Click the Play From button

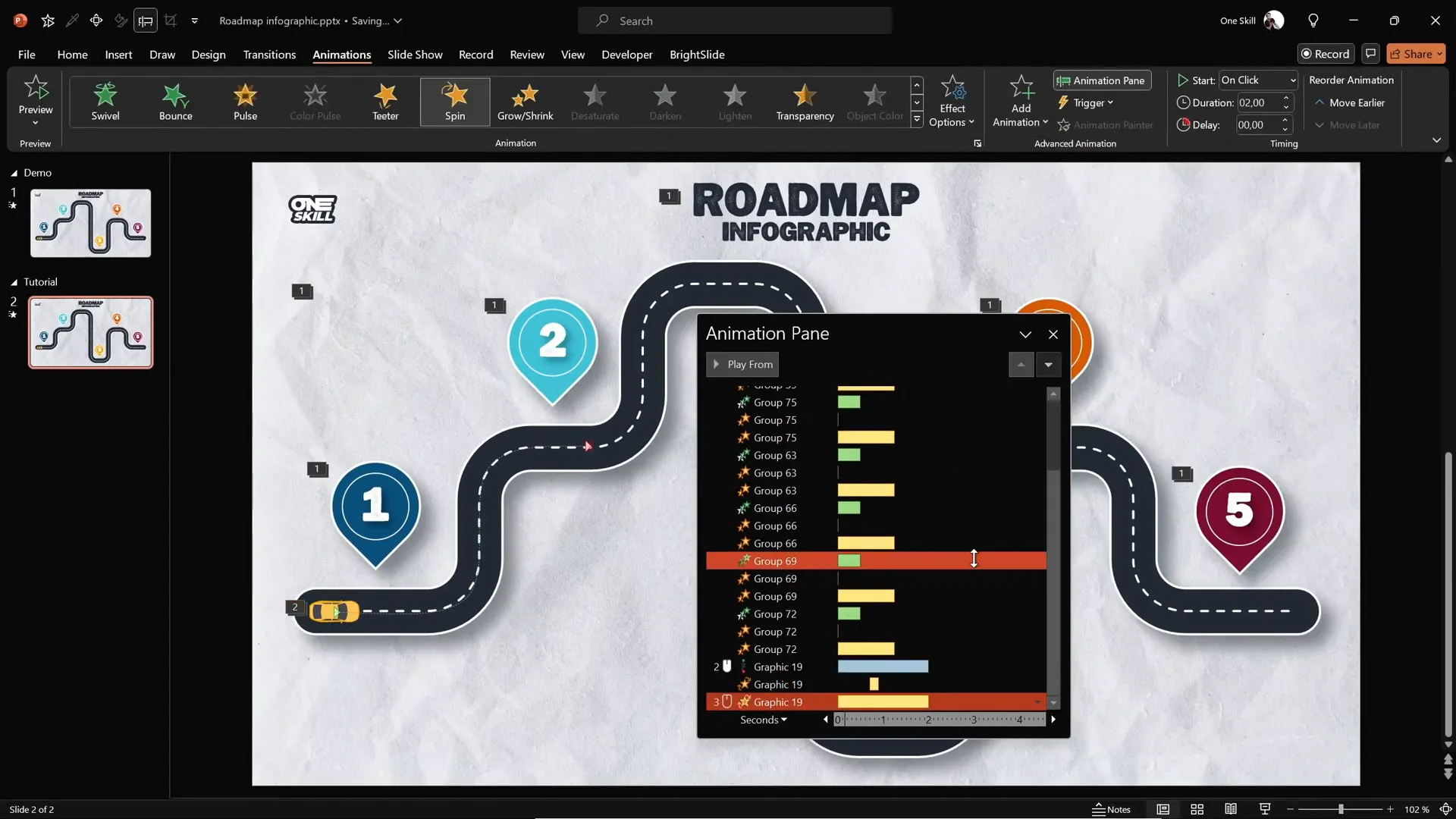[742, 365]
